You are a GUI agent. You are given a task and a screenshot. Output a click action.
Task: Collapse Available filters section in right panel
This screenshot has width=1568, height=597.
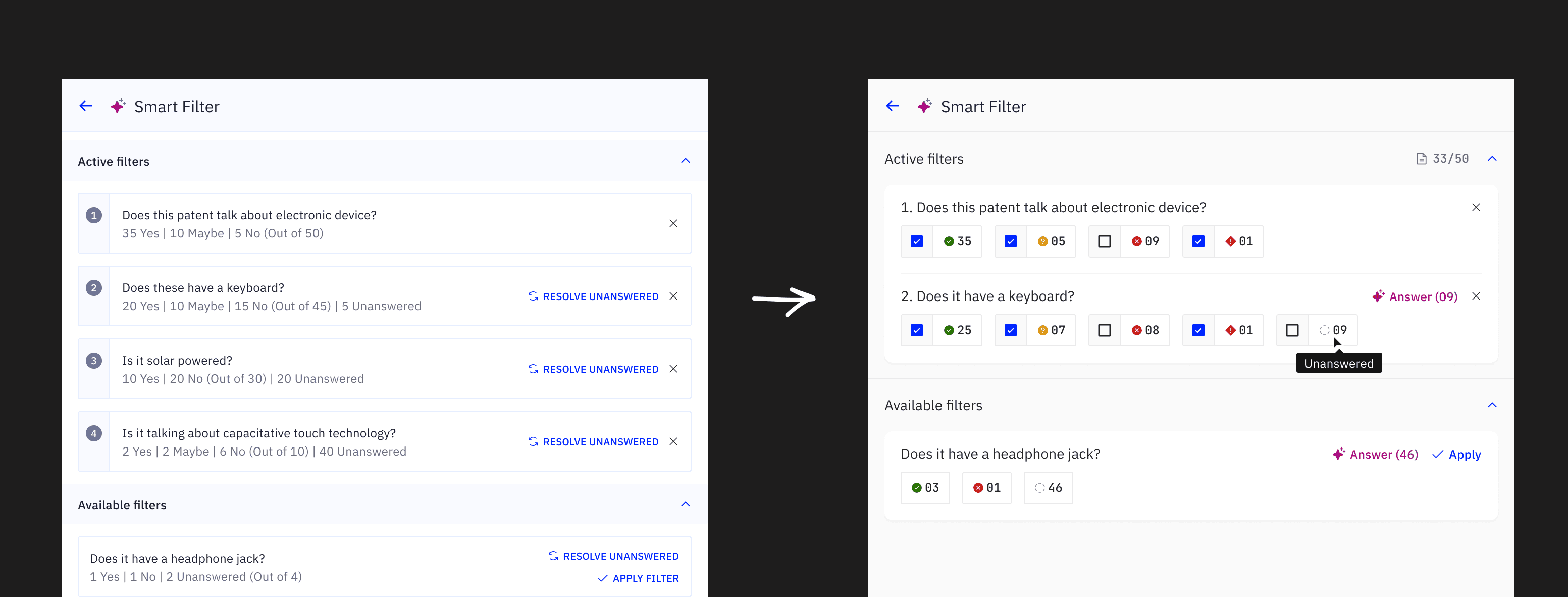tap(1492, 405)
